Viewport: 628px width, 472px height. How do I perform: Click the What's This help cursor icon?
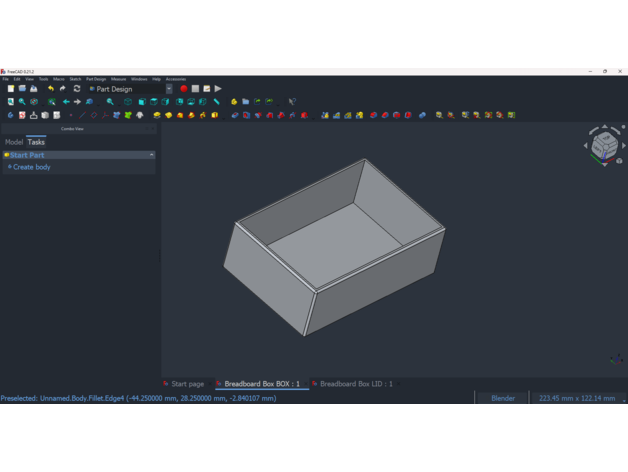[292, 102]
